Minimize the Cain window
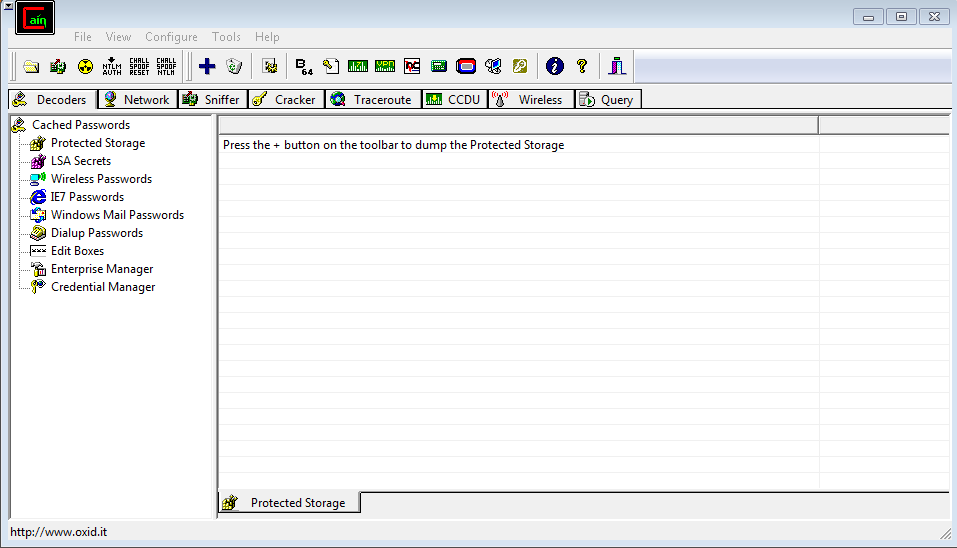 click(x=869, y=16)
